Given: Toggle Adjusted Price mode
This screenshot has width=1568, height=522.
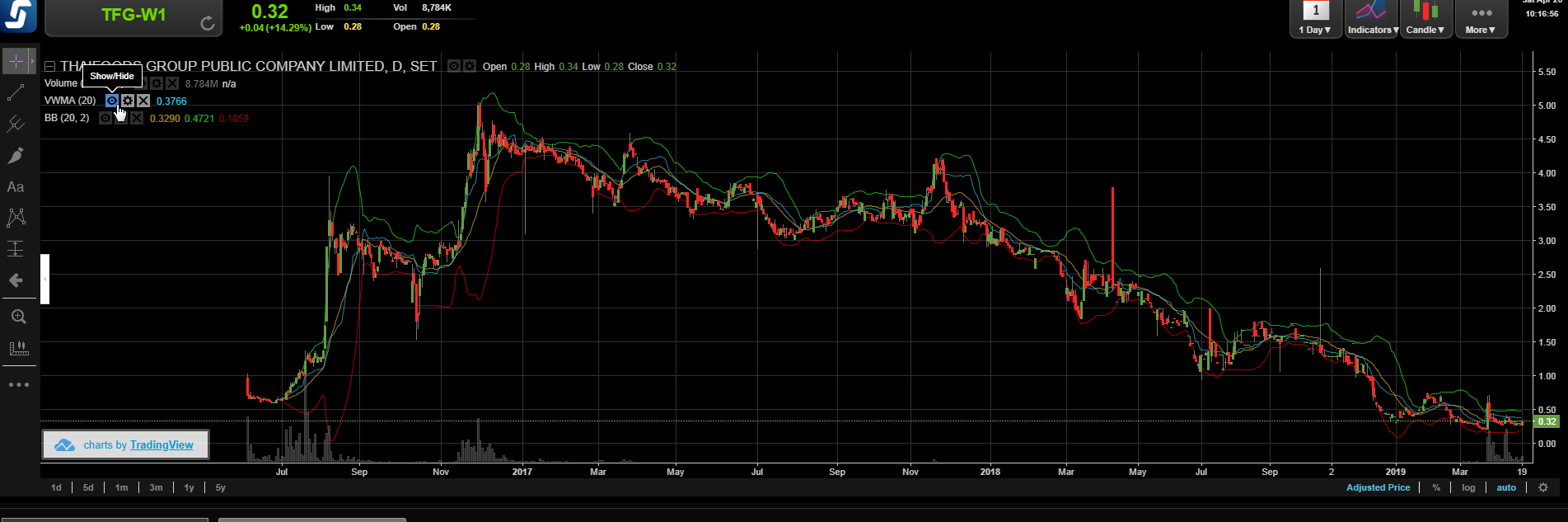Looking at the screenshot, I should [x=1378, y=487].
